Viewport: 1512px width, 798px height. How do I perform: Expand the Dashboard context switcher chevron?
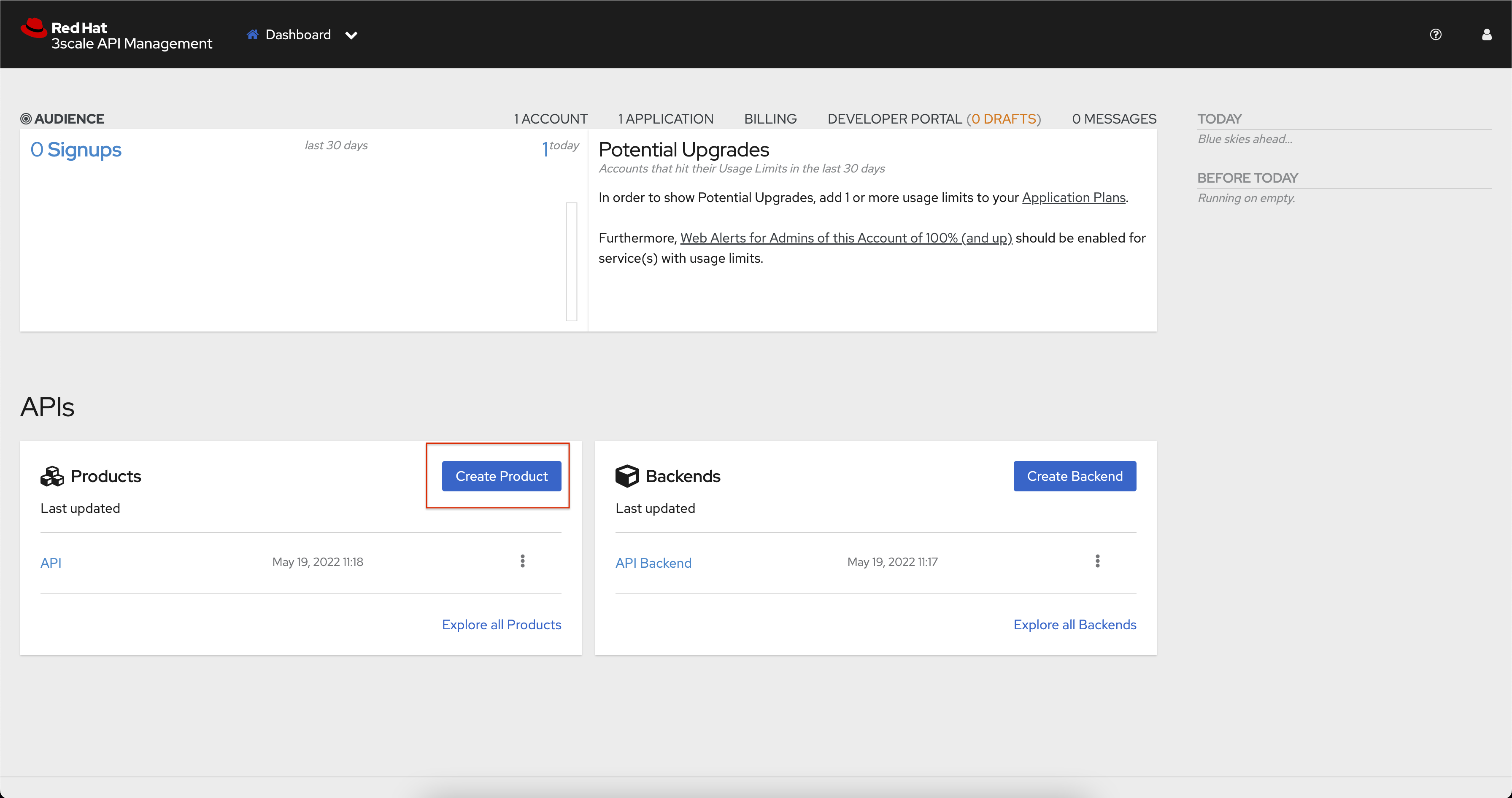[x=351, y=35]
